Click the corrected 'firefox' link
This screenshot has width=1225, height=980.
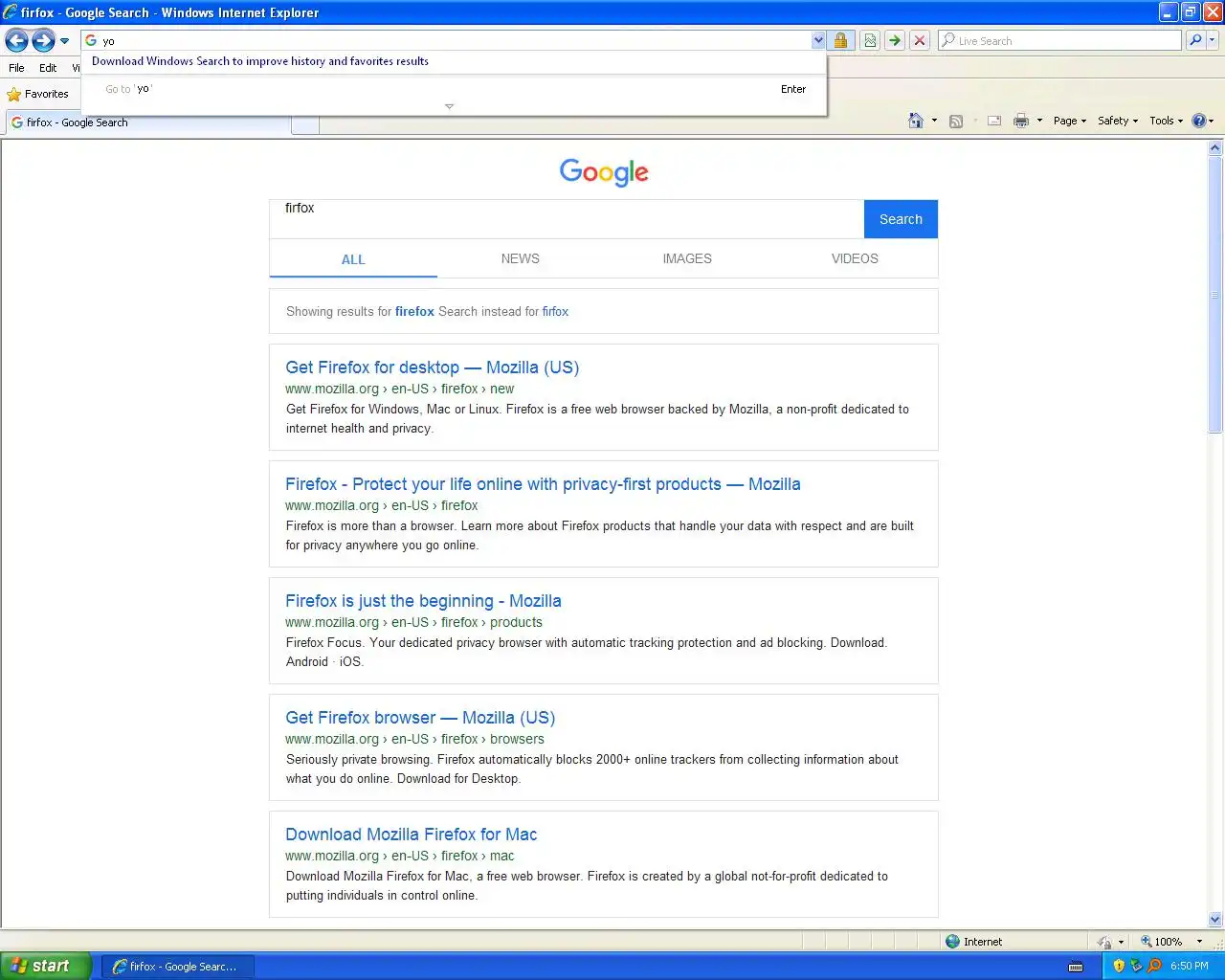pyautogui.click(x=414, y=311)
